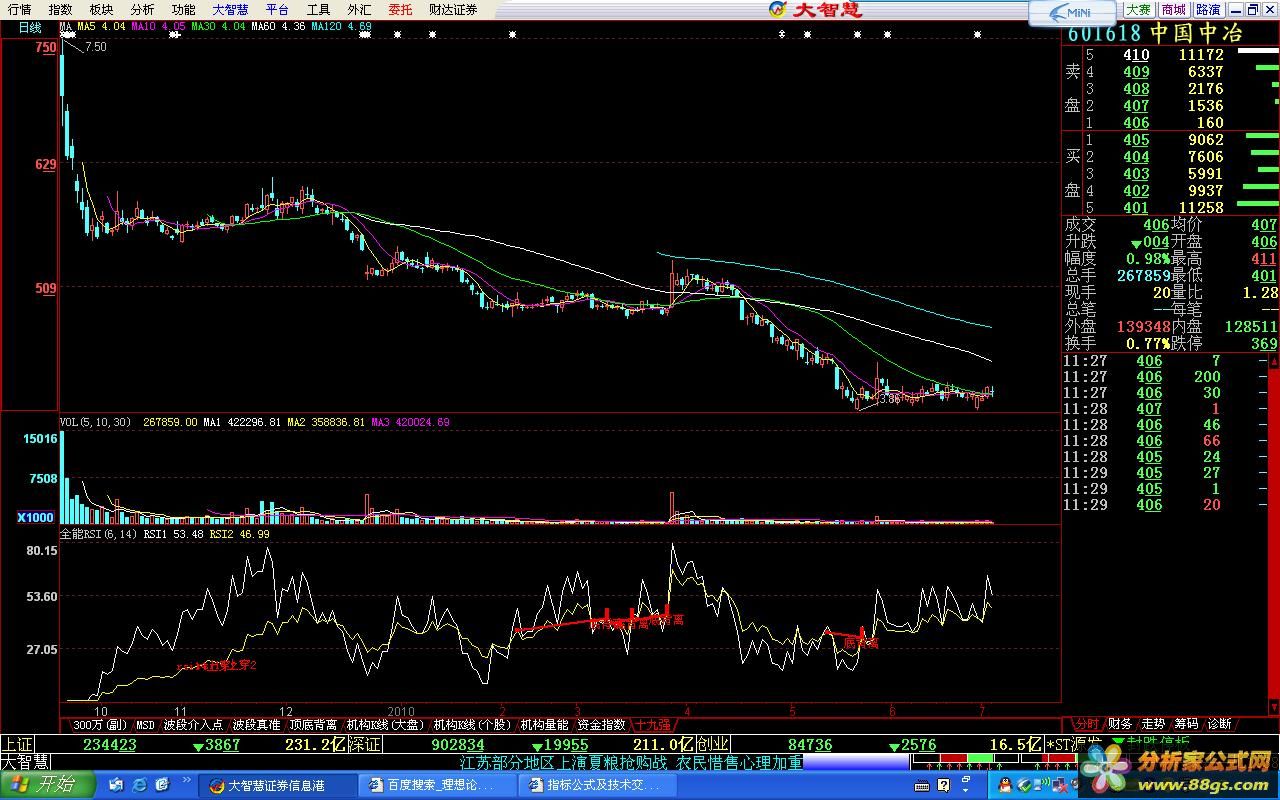Image resolution: width=1280 pixels, height=800 pixels.
Task: Click the 大智慧 status bar label
Action: 25,763
